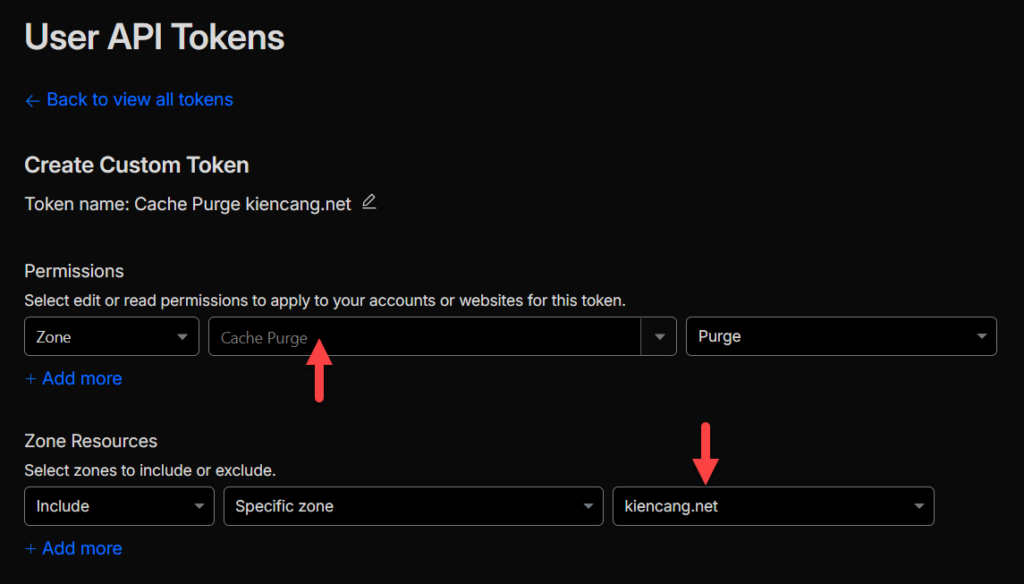Click the back arrow icon beside Back link
The image size is (1024, 584).
tap(32, 100)
